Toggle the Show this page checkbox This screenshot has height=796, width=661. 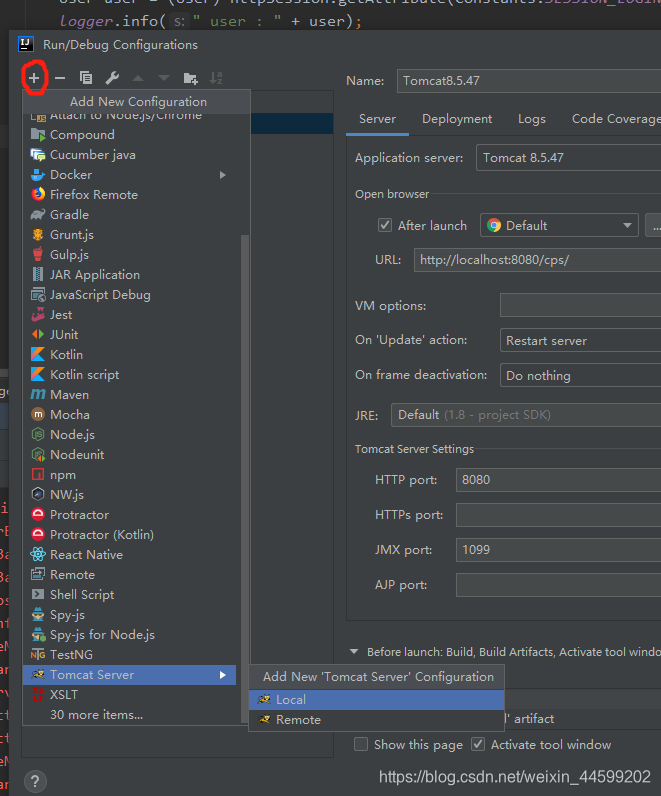361,745
